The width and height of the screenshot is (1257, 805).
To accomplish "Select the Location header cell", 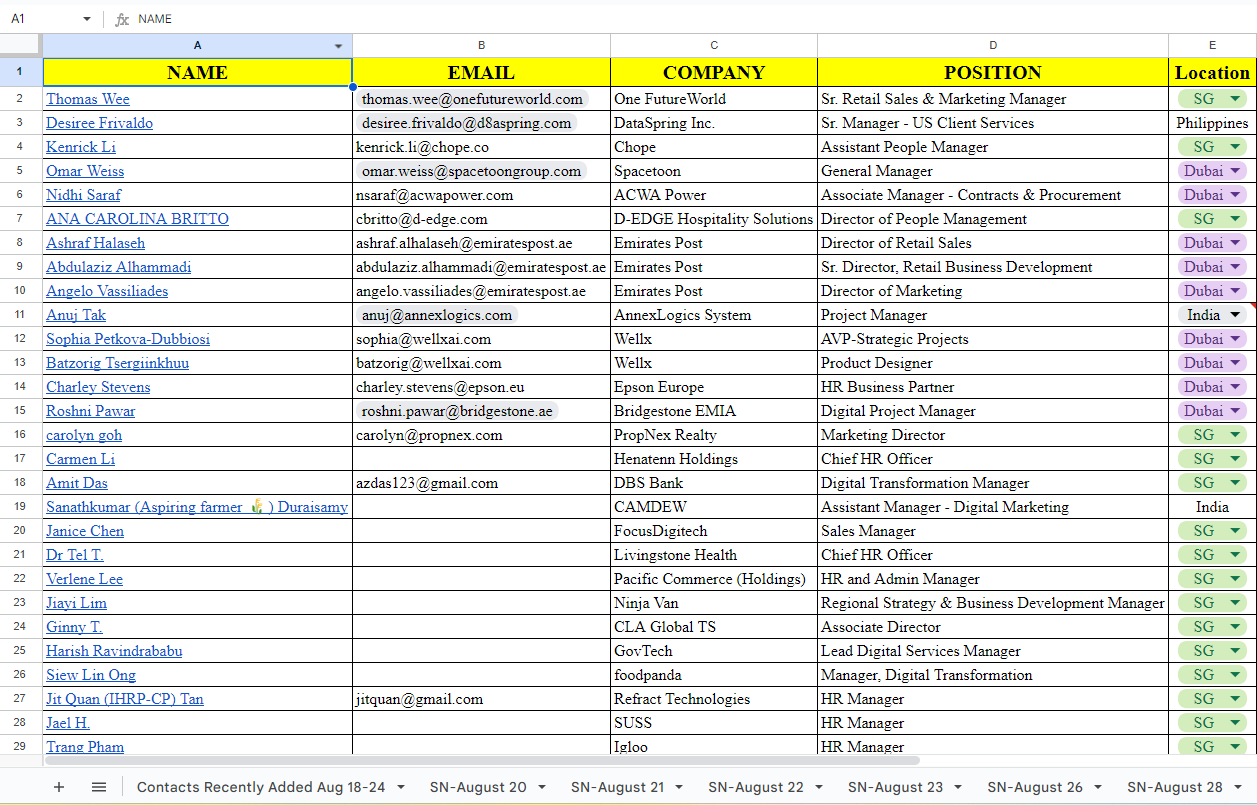I will tap(1212, 72).
